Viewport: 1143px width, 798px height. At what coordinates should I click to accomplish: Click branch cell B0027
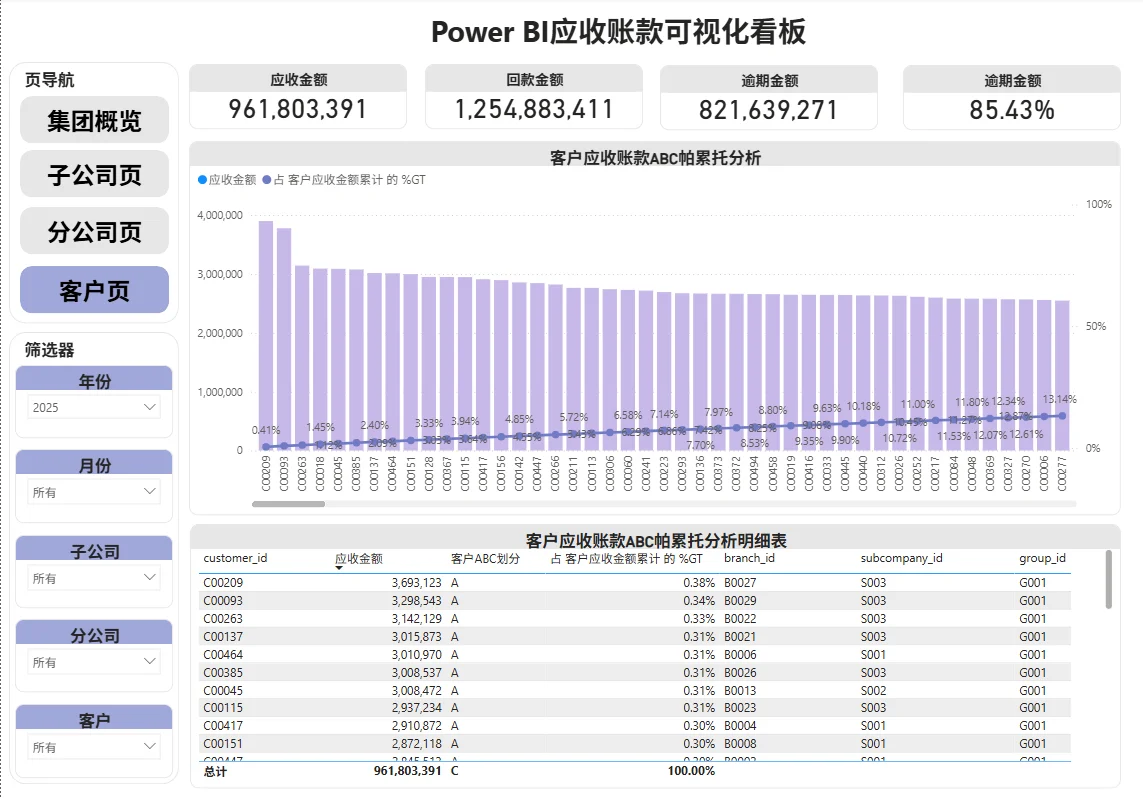coord(740,583)
